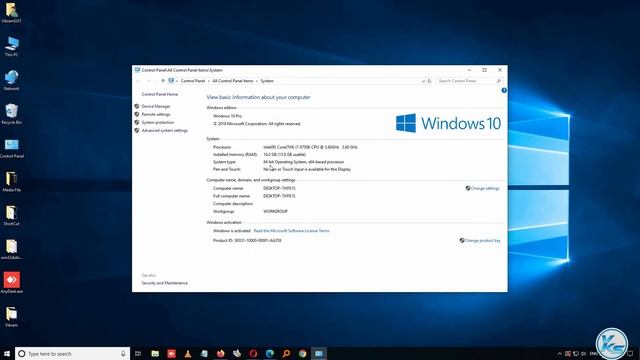Open Task View from taskbar

tap(138, 353)
